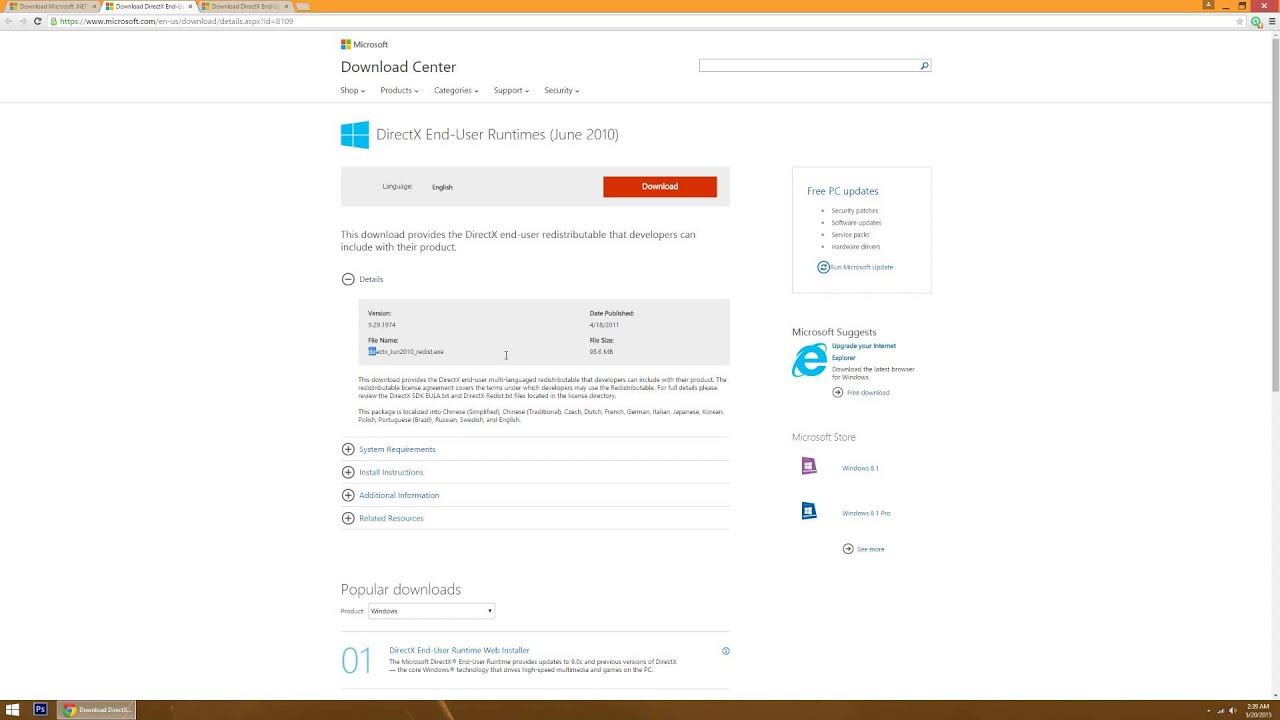Open the Windows Start button
The width and height of the screenshot is (1280, 720).
click(13, 710)
